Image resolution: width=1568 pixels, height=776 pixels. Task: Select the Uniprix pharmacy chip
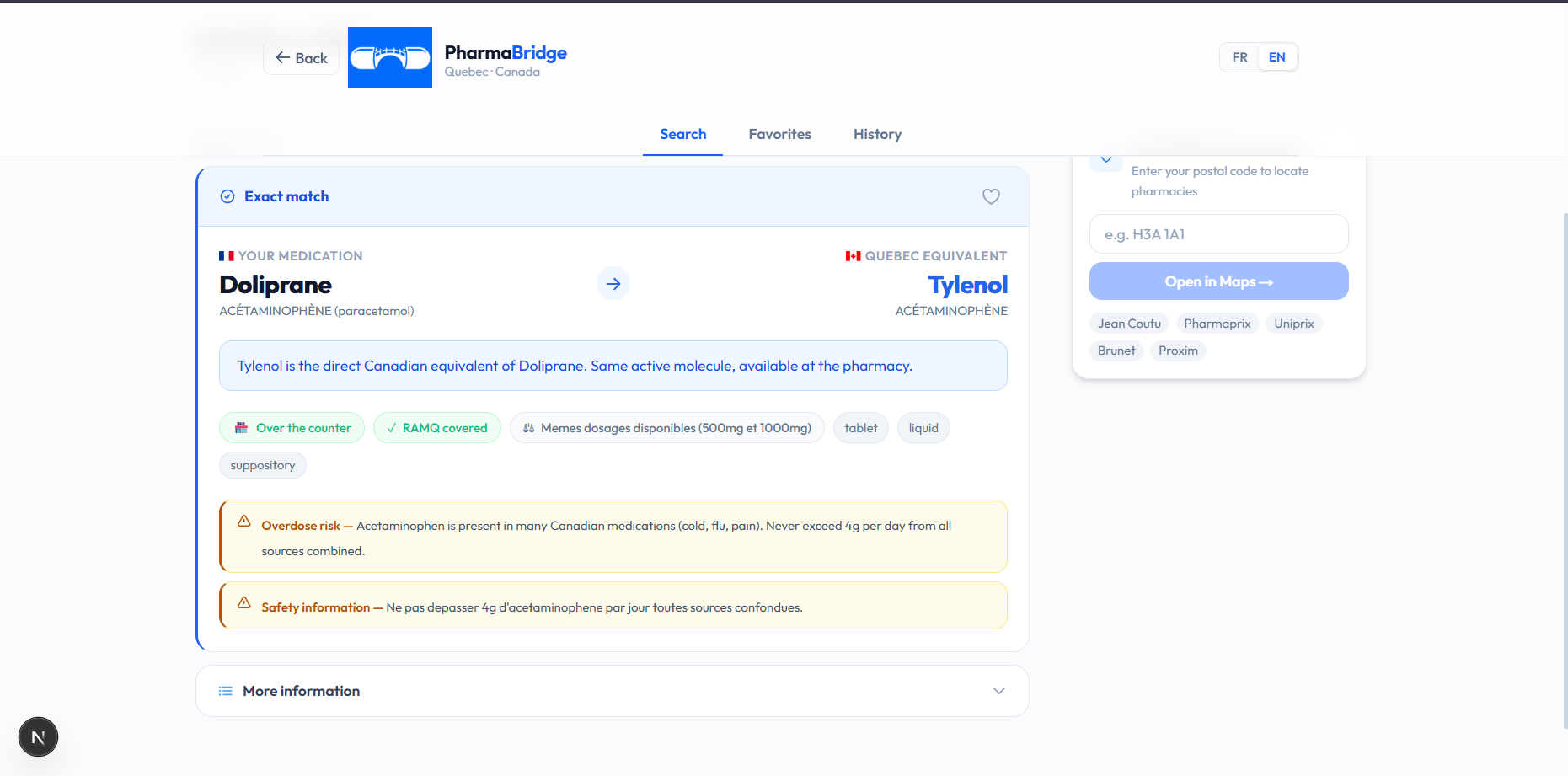click(1293, 324)
